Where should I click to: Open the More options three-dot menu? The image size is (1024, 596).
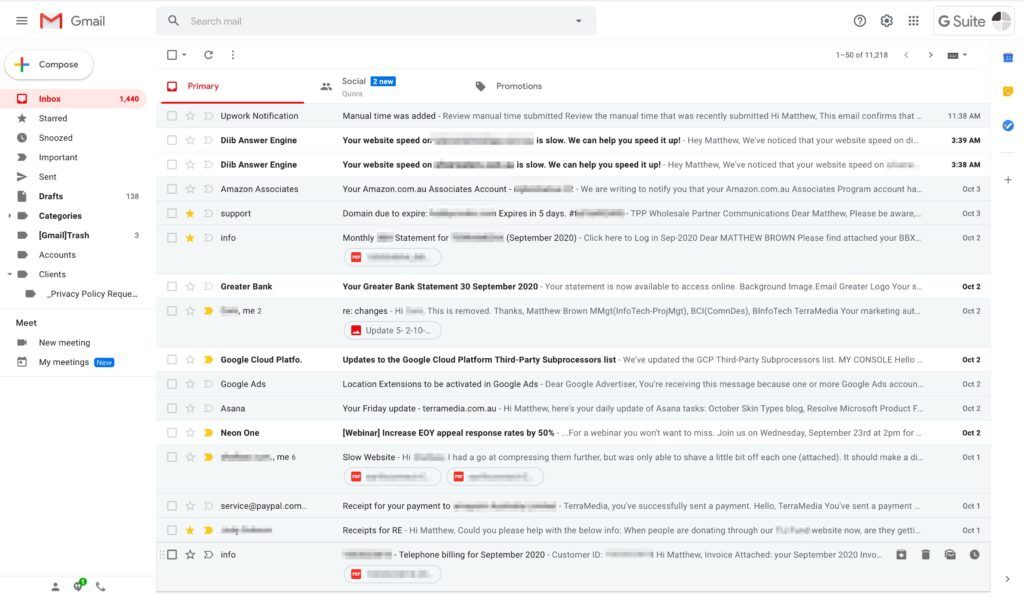(x=232, y=55)
